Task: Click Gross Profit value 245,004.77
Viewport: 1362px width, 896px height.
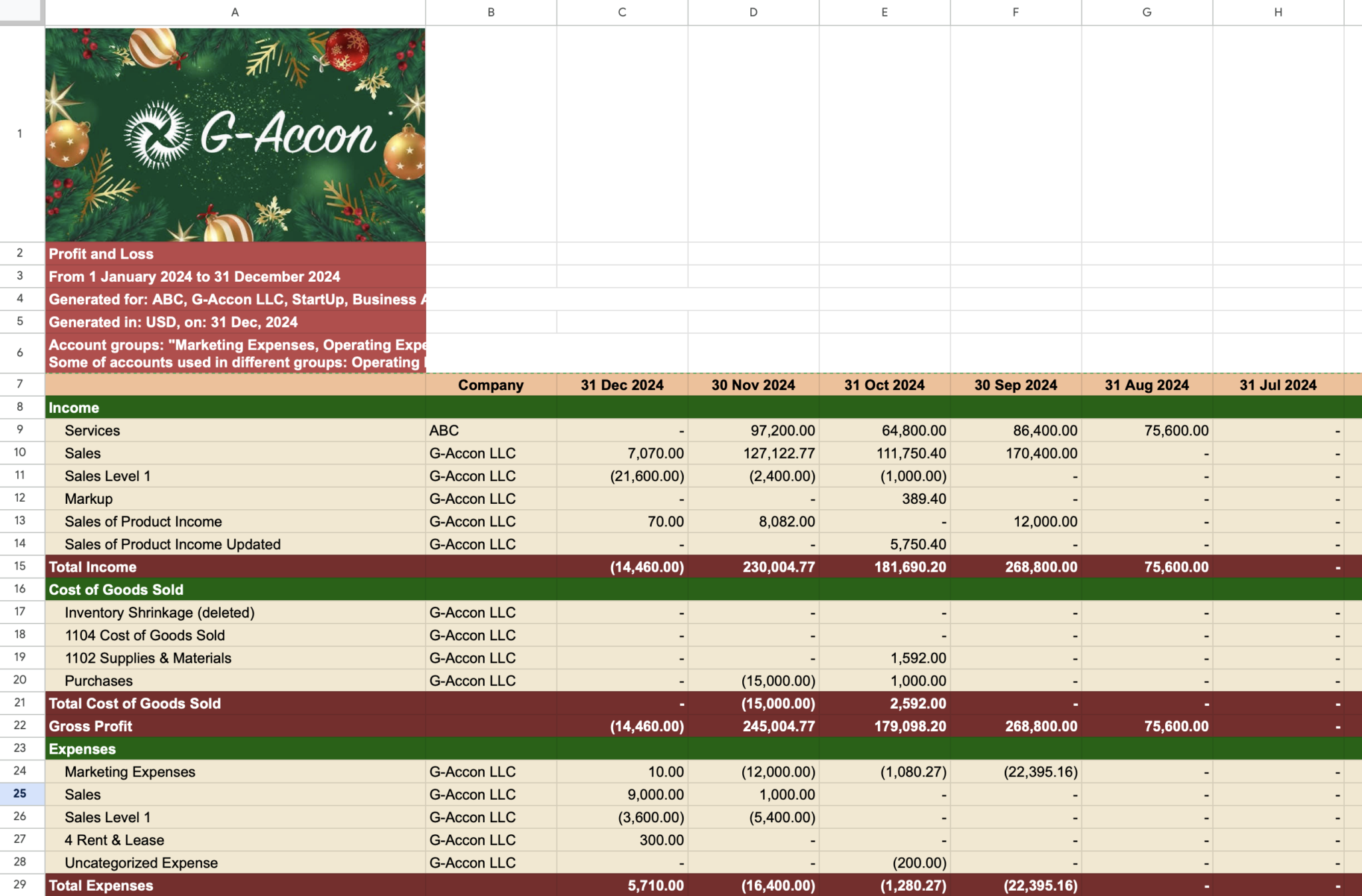Action: pyautogui.click(x=753, y=726)
